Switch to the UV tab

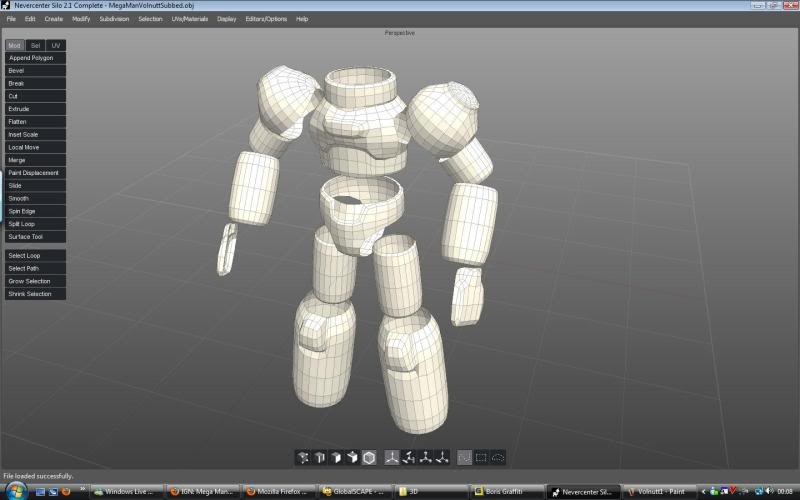point(56,45)
